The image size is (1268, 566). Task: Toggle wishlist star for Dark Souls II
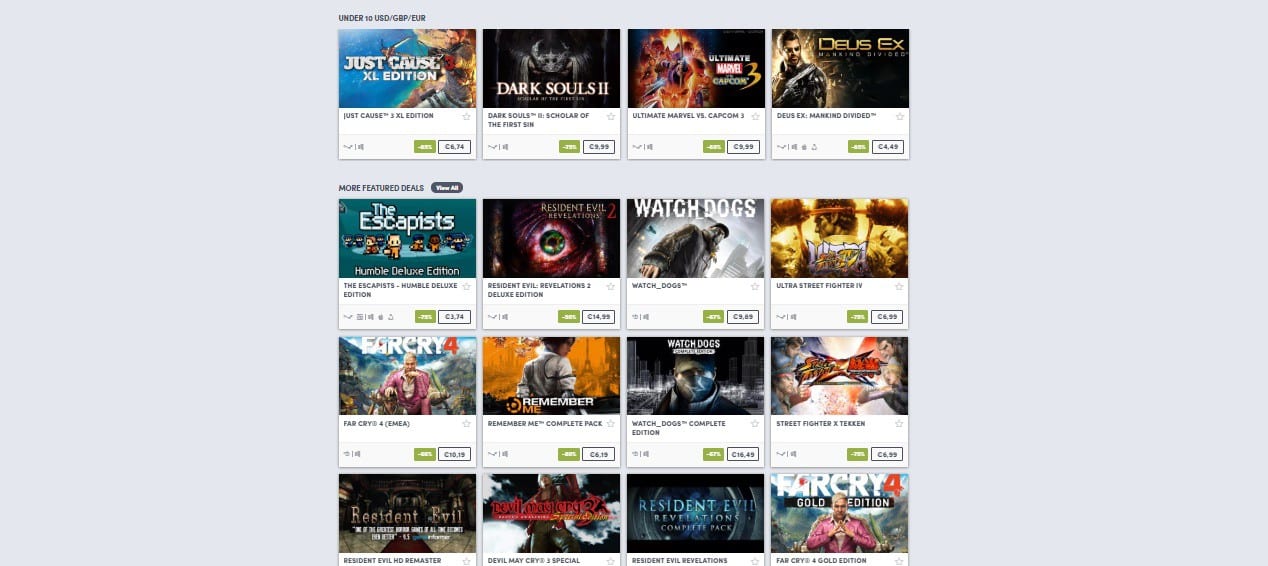[x=611, y=117]
